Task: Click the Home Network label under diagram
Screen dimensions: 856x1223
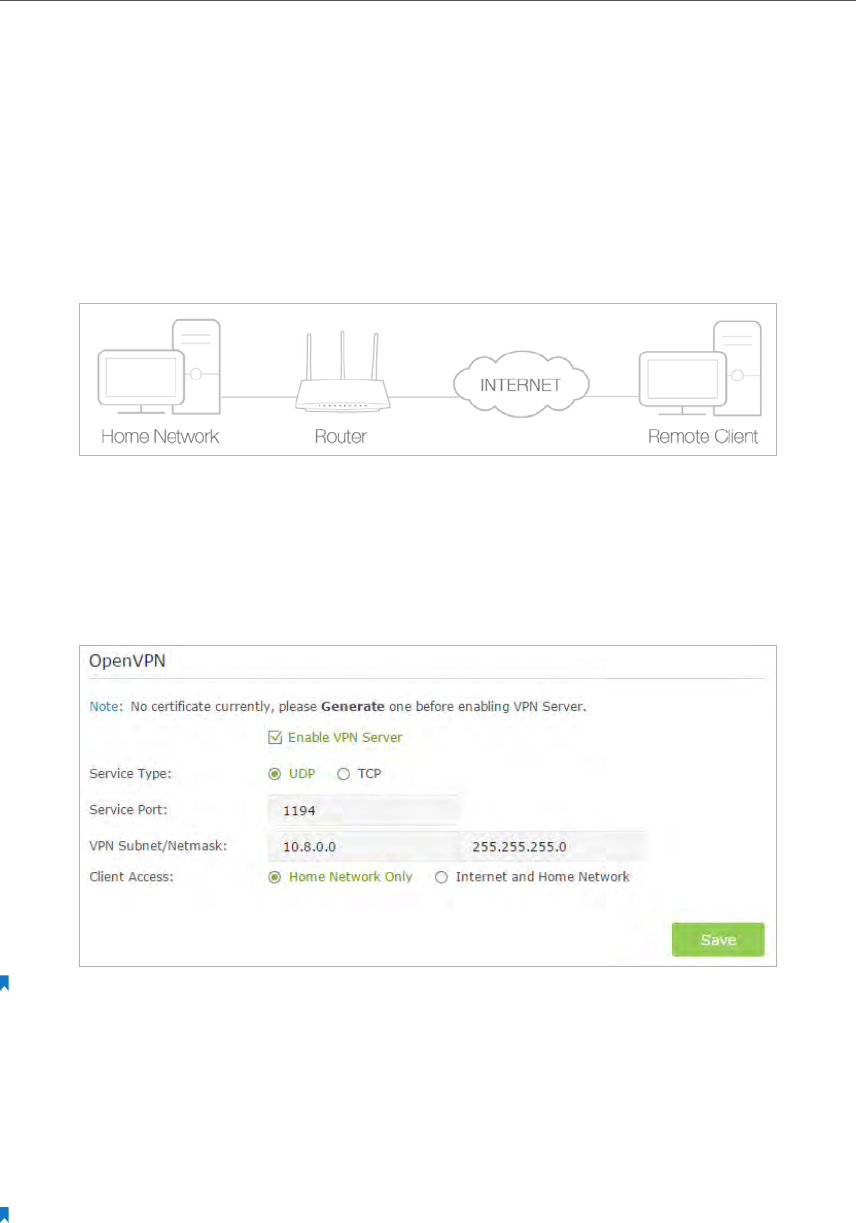Action: coord(159,437)
